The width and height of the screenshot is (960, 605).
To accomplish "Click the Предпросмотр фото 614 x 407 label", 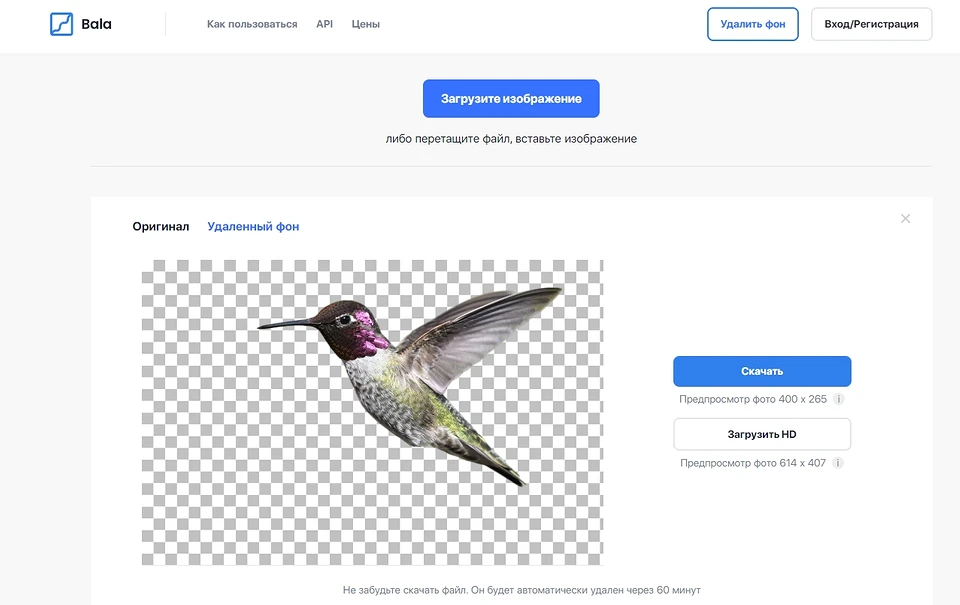I will click(753, 463).
